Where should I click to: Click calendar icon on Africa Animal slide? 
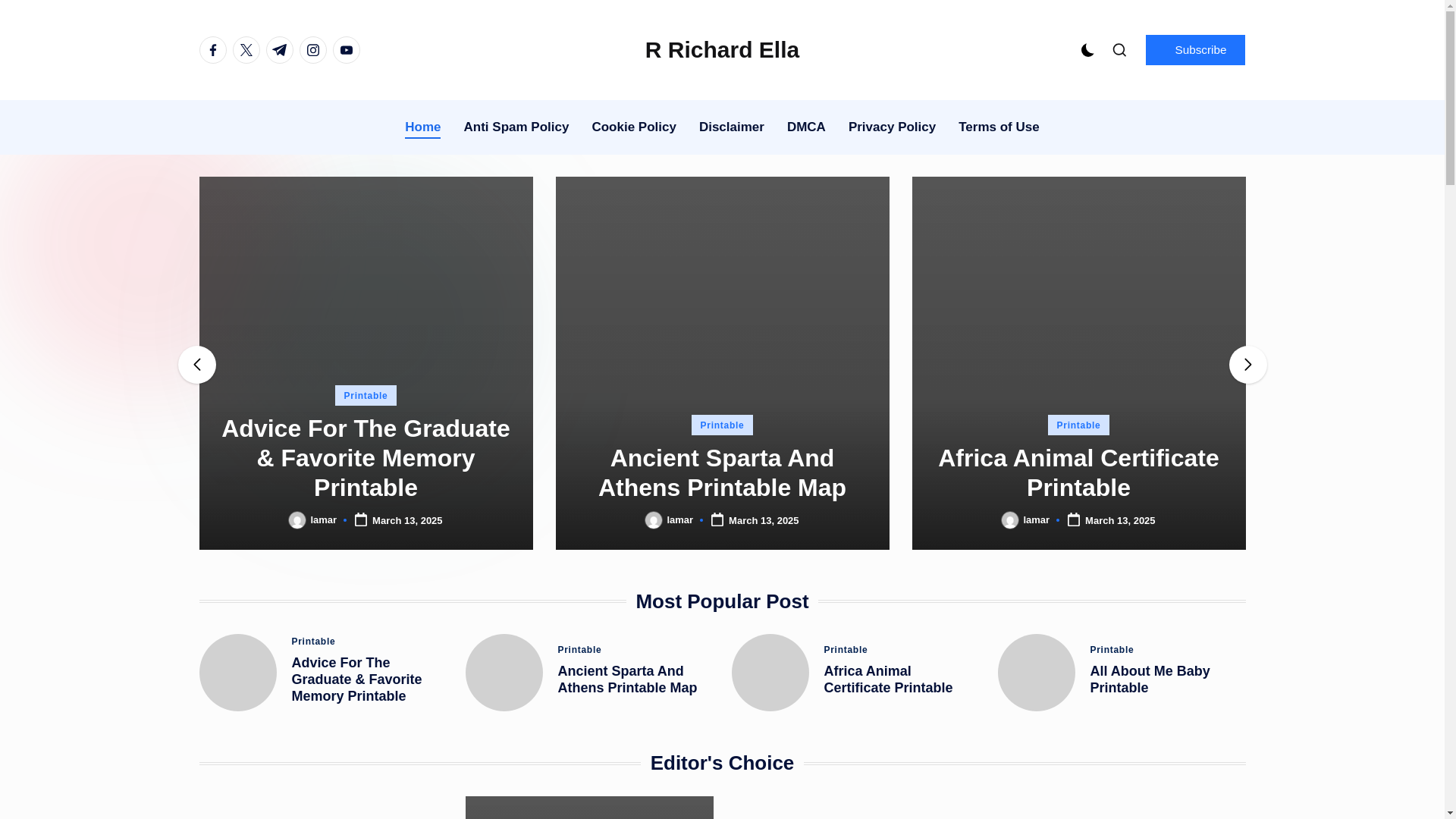coord(1074,519)
